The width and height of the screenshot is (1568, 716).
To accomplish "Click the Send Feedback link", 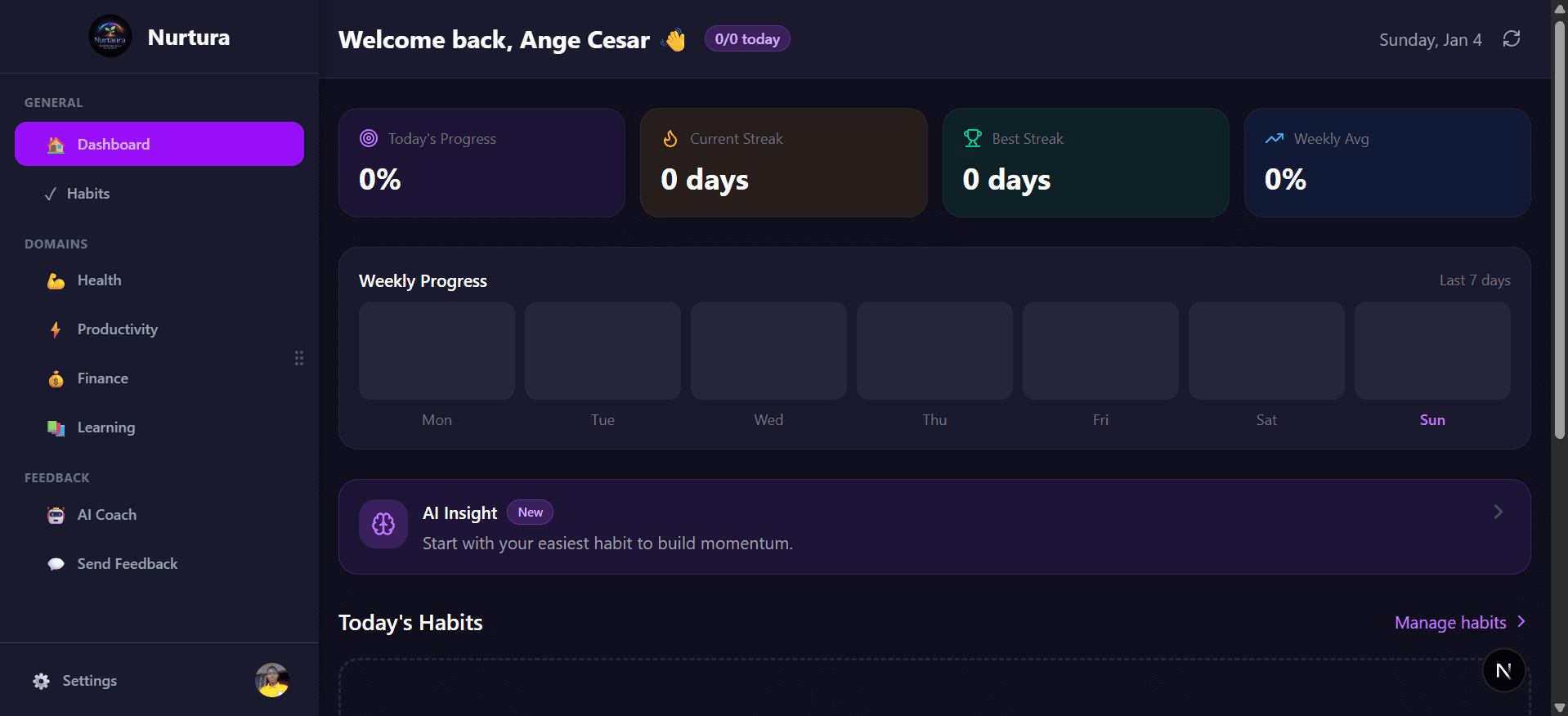I will 127,564.
